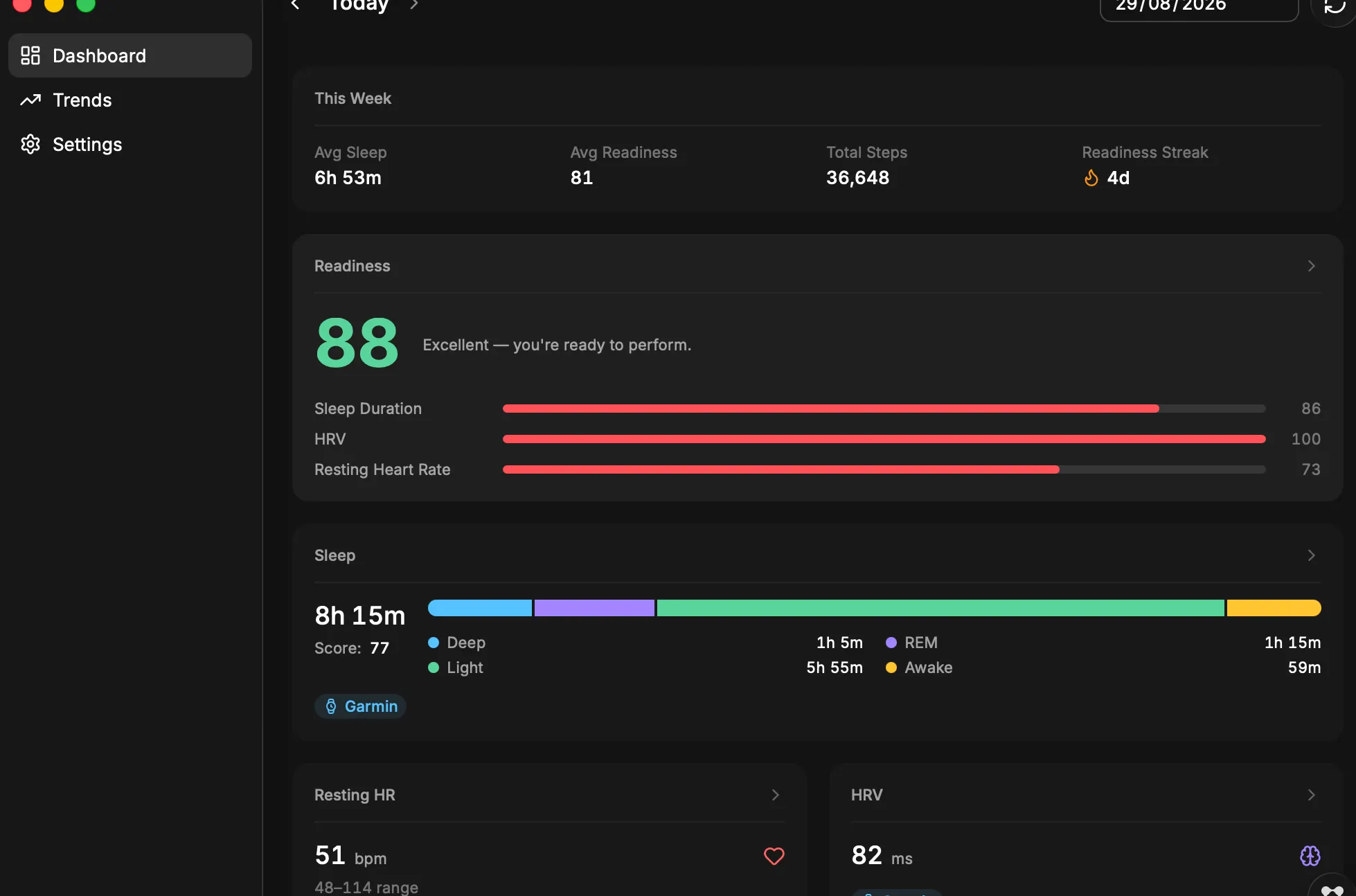Screen dimensions: 1356x896
Task: Open the Trends page
Action: (x=130, y=100)
